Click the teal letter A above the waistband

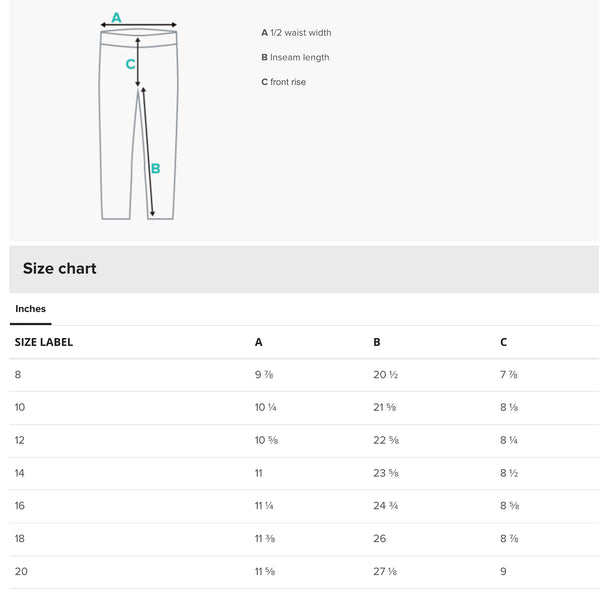click(x=116, y=17)
